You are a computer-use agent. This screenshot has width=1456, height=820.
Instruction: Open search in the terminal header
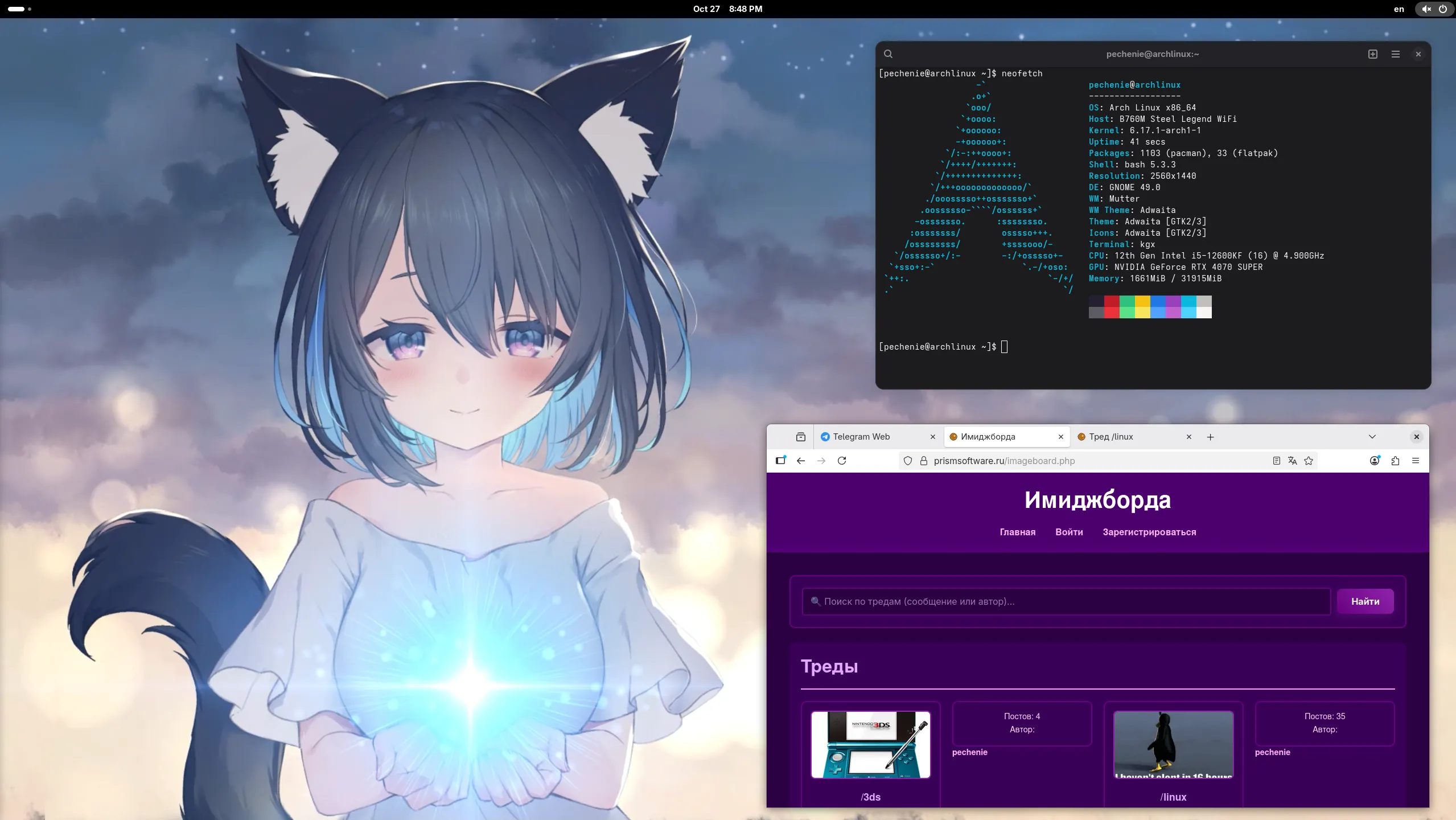[888, 54]
